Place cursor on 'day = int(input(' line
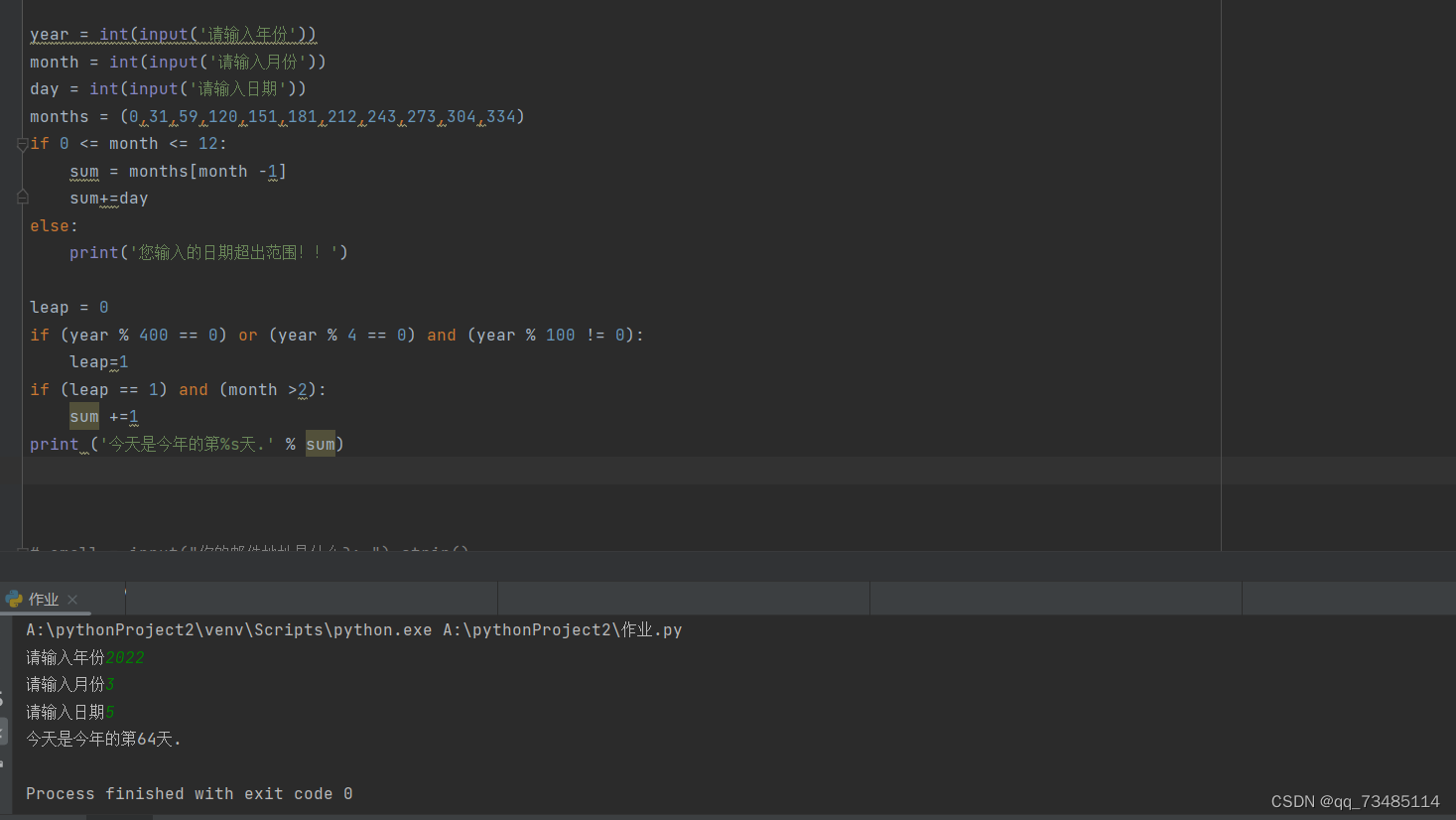The width and height of the screenshot is (1456, 820). [x=168, y=89]
